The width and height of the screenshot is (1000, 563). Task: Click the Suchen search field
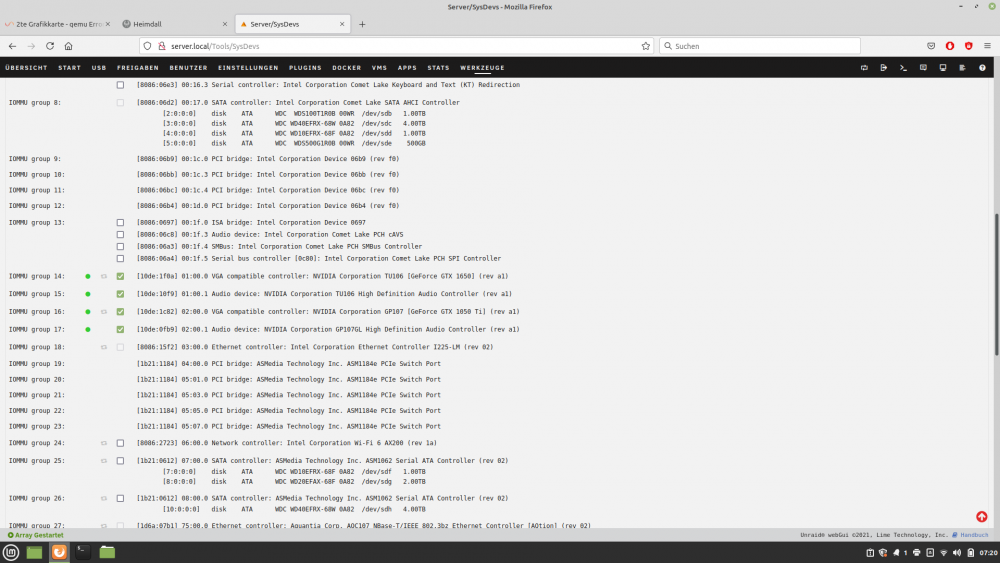point(760,46)
